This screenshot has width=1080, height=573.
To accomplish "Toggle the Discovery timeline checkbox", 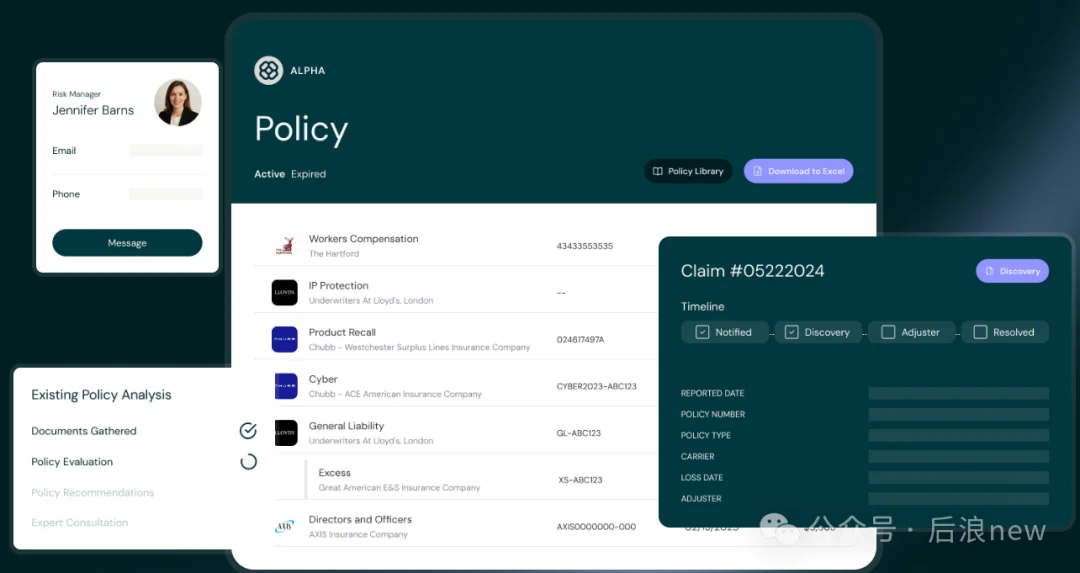I will click(791, 332).
